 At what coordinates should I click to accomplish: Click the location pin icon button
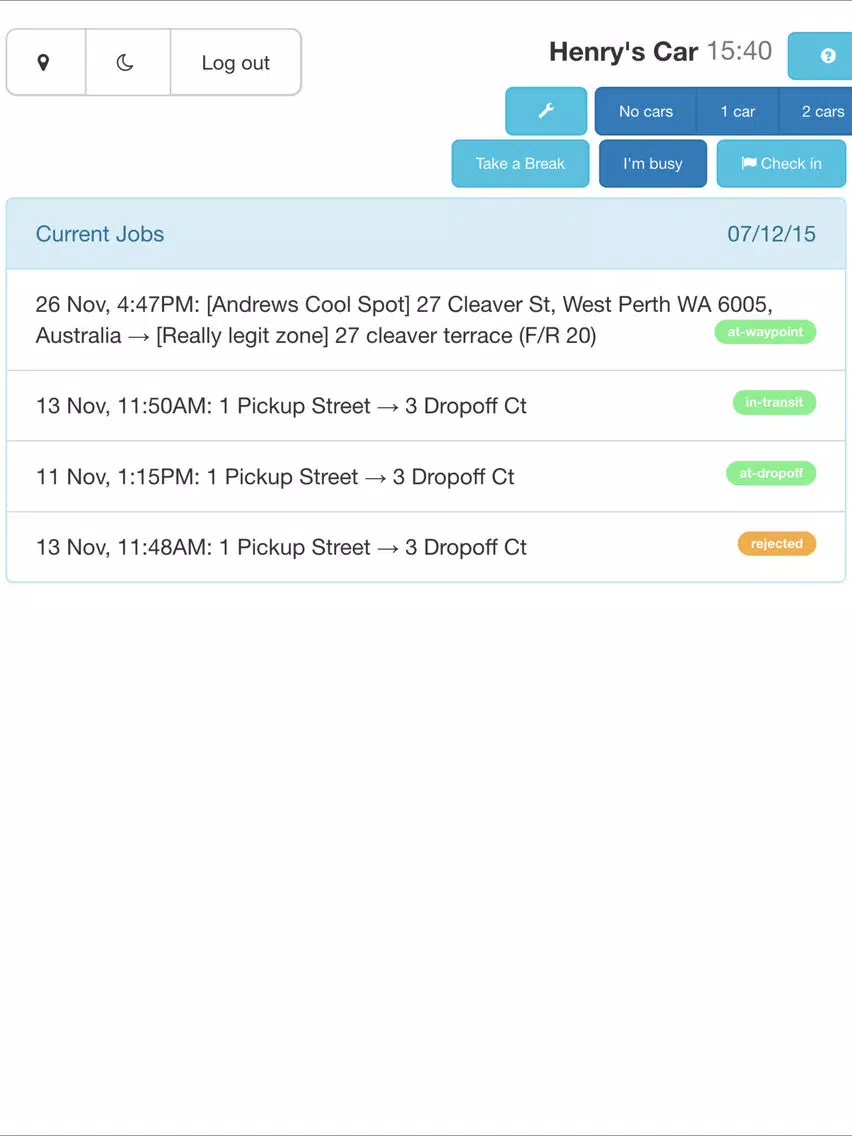point(46,62)
